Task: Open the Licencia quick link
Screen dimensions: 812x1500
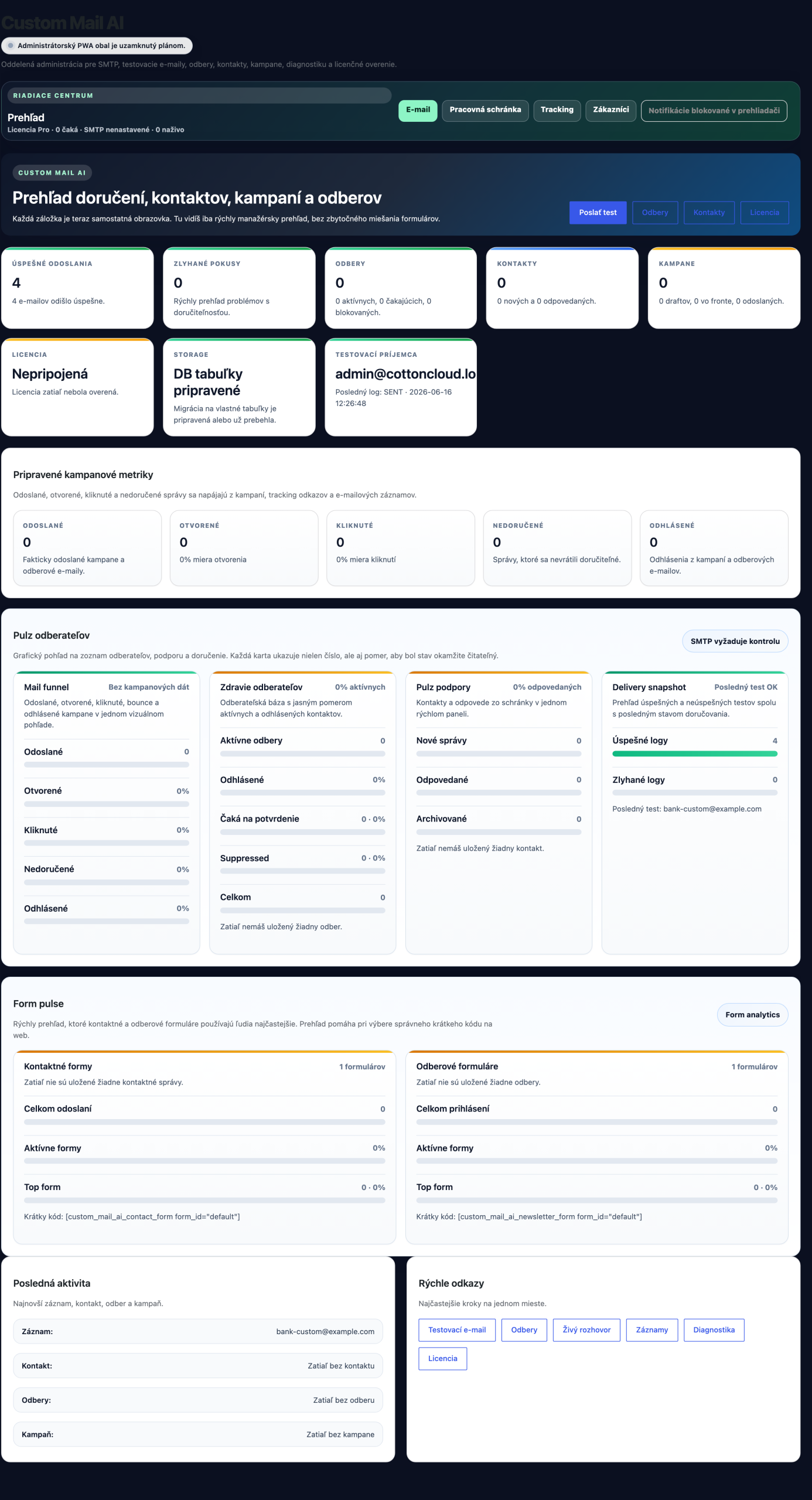Action: tap(442, 1359)
